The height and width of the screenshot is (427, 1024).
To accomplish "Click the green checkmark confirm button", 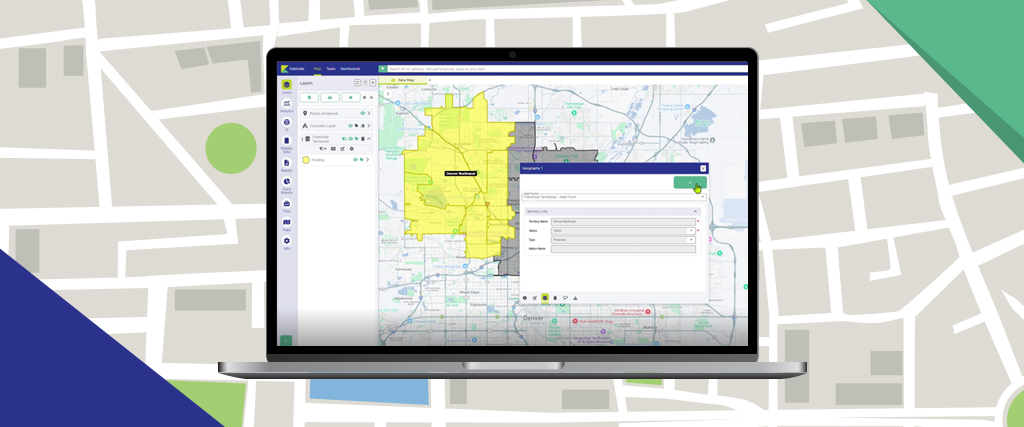I will coord(690,182).
